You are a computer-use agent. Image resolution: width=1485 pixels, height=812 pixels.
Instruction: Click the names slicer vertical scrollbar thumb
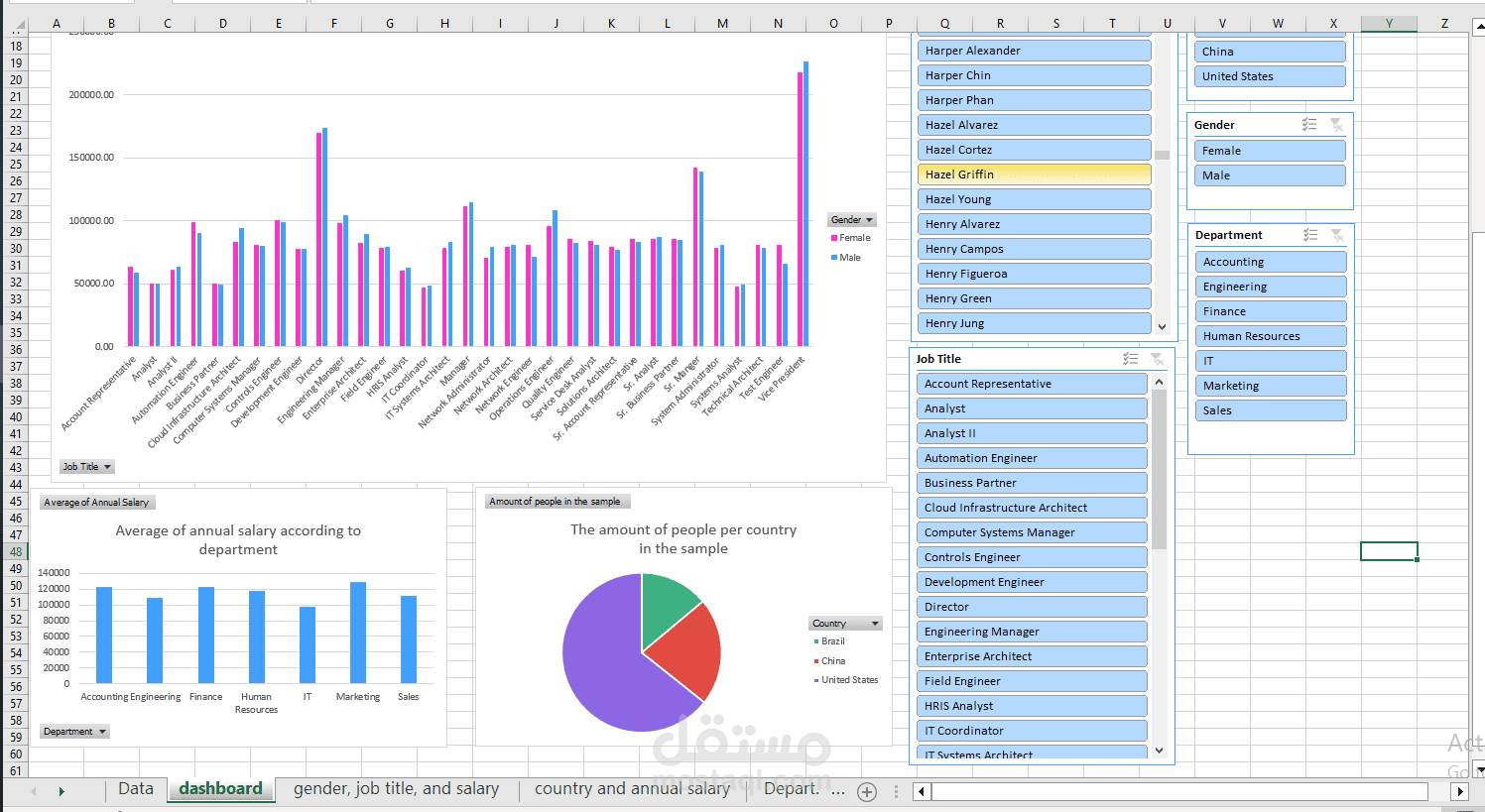click(1162, 155)
